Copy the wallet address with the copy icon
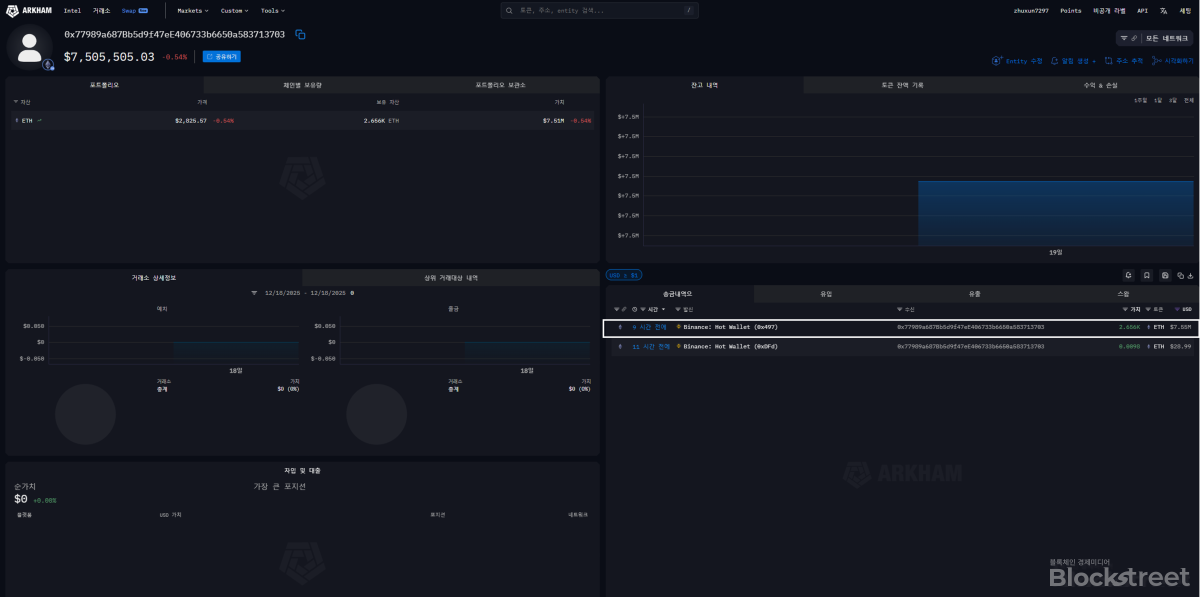The width and height of the screenshot is (1200, 597). pyautogui.click(x=300, y=35)
